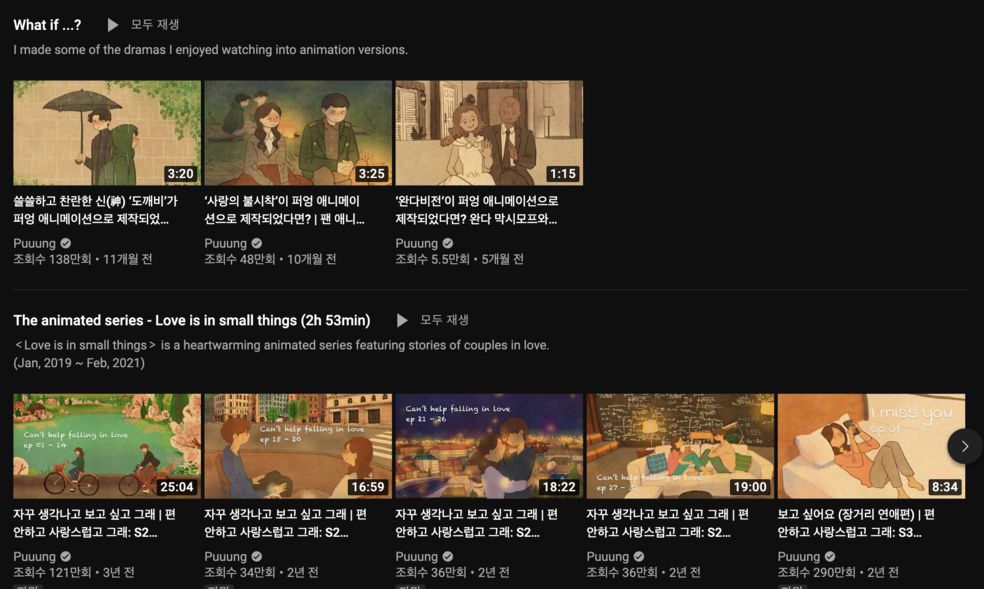Click the description 'I made some of the dramas...'
984x589 pixels.
click(211, 50)
